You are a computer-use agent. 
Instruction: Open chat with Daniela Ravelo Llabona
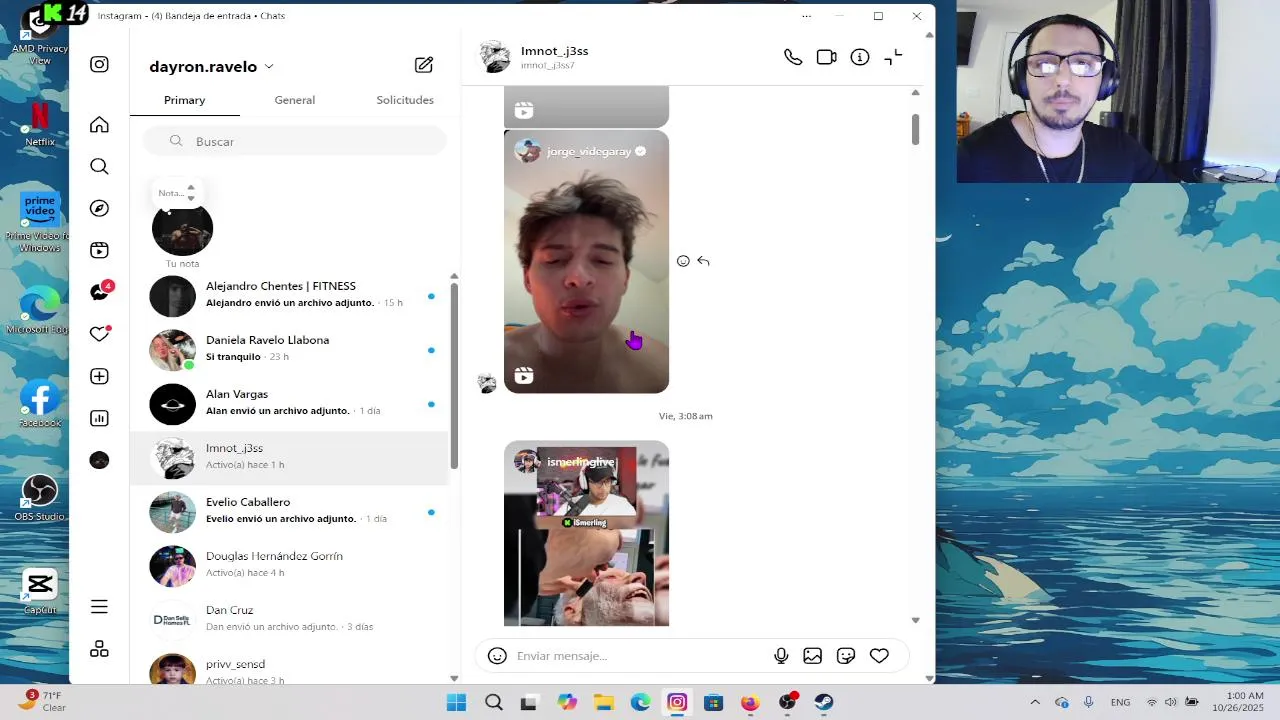click(x=290, y=349)
